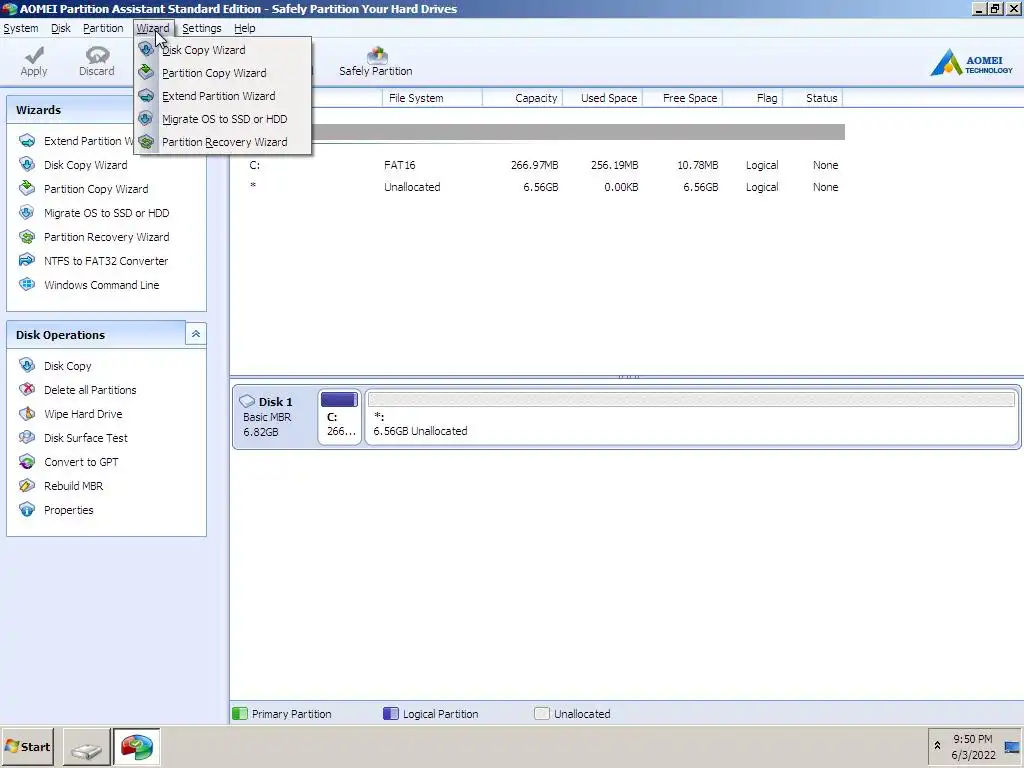Click Partition Copy Wizard icon in Wizards panel
The image size is (1024, 768).
click(27, 189)
